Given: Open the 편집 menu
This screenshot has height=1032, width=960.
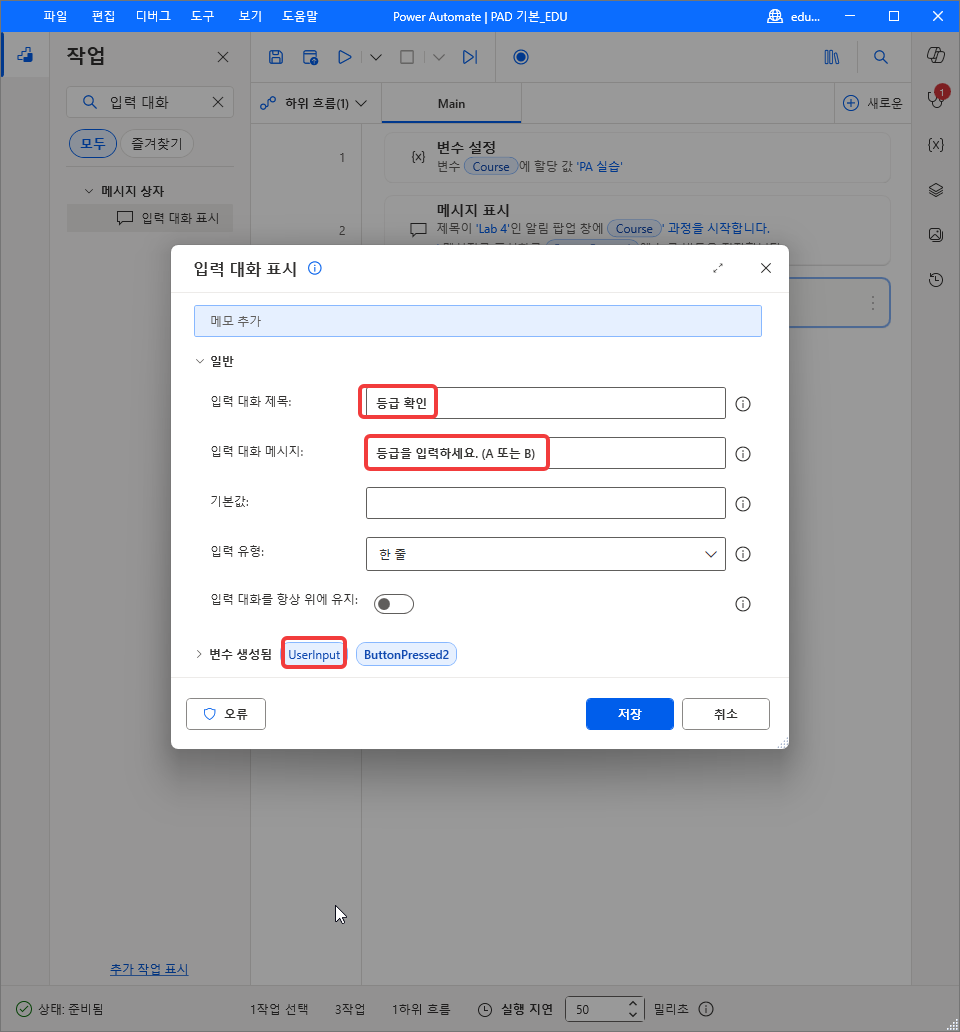Looking at the screenshot, I should (x=103, y=16).
